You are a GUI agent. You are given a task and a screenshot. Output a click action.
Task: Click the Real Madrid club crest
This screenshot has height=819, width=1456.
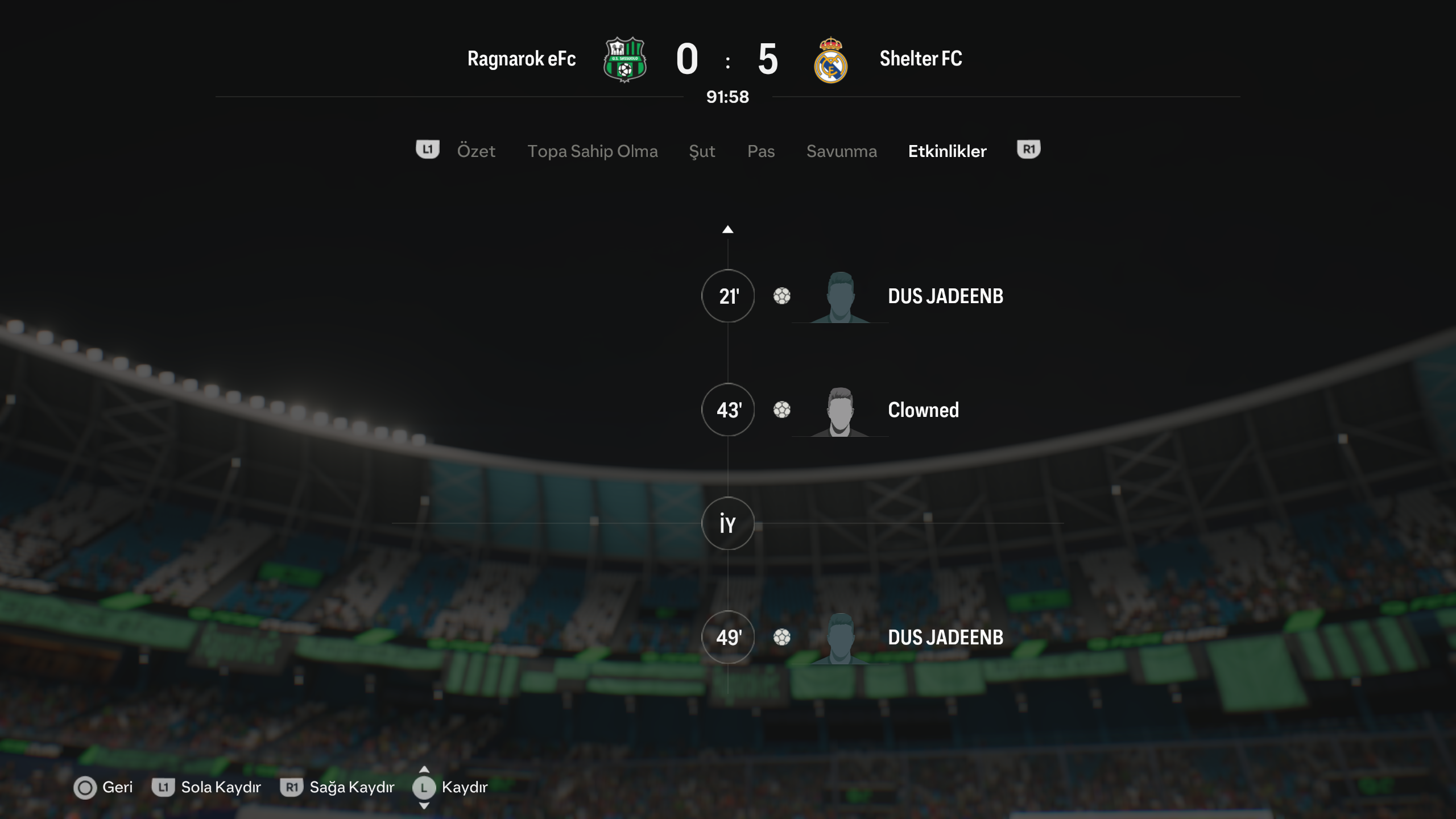point(830,60)
